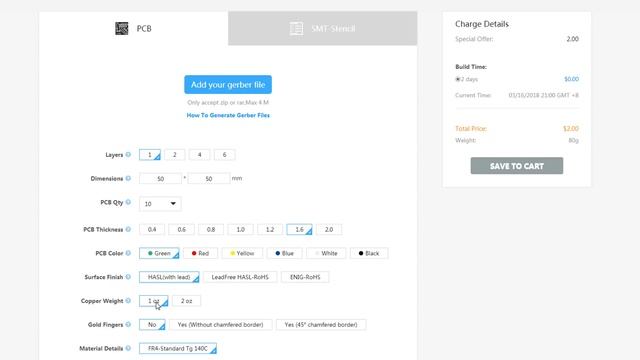Select 0.6 PCB thickness
The width and height of the screenshot is (640, 360).
pyautogui.click(x=182, y=229)
